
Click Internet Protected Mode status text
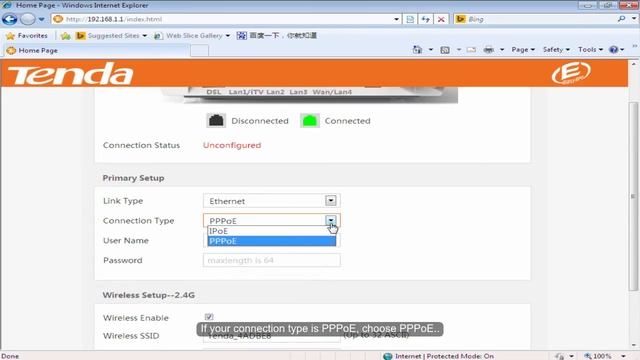pos(444,356)
